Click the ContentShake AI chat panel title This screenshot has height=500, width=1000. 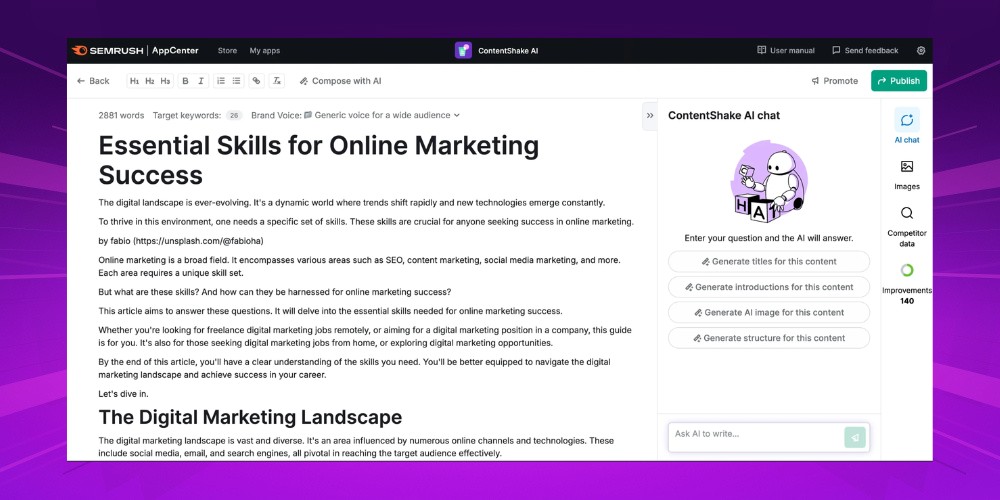(724, 115)
